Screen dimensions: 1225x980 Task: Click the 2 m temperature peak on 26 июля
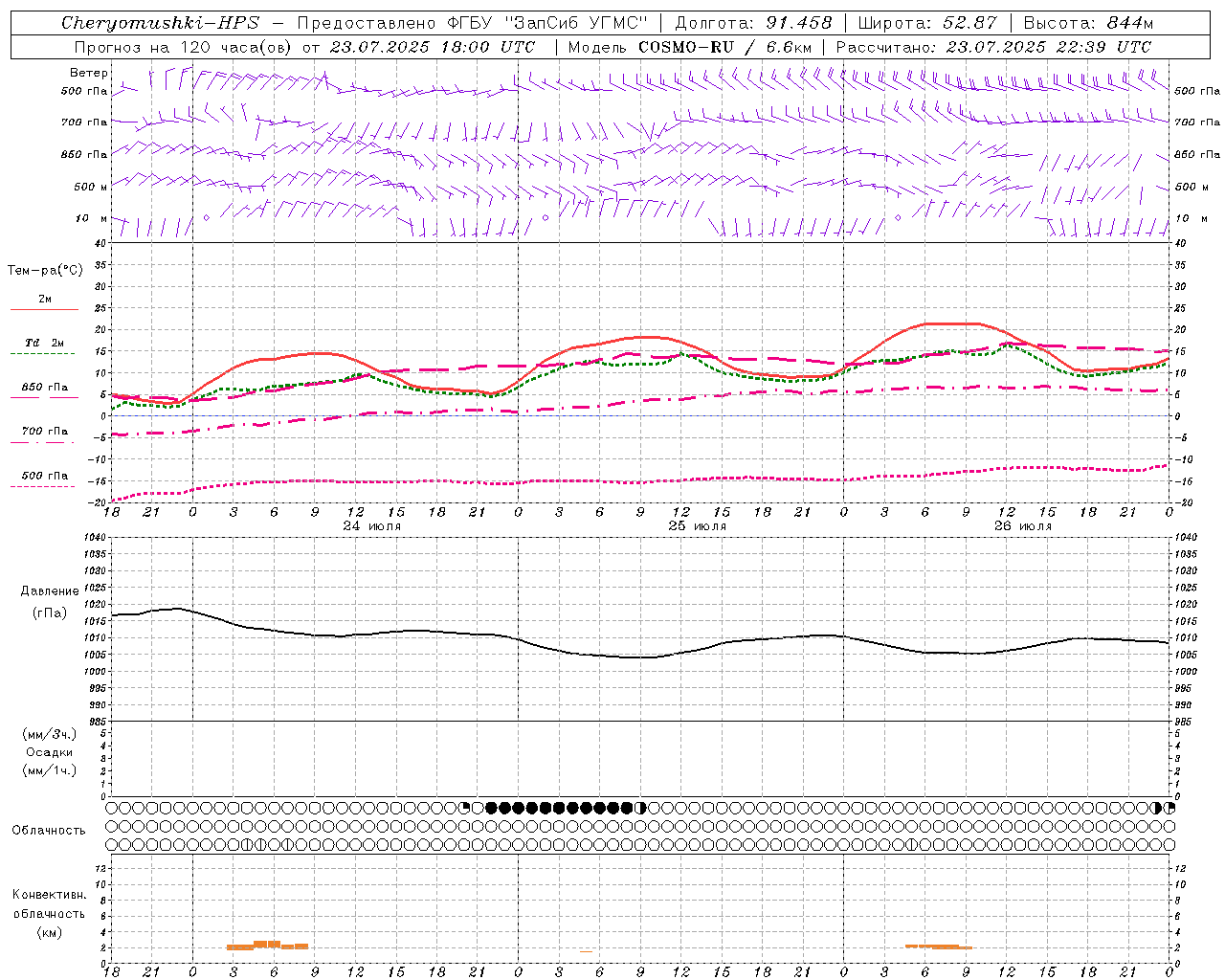pyautogui.click(x=952, y=323)
